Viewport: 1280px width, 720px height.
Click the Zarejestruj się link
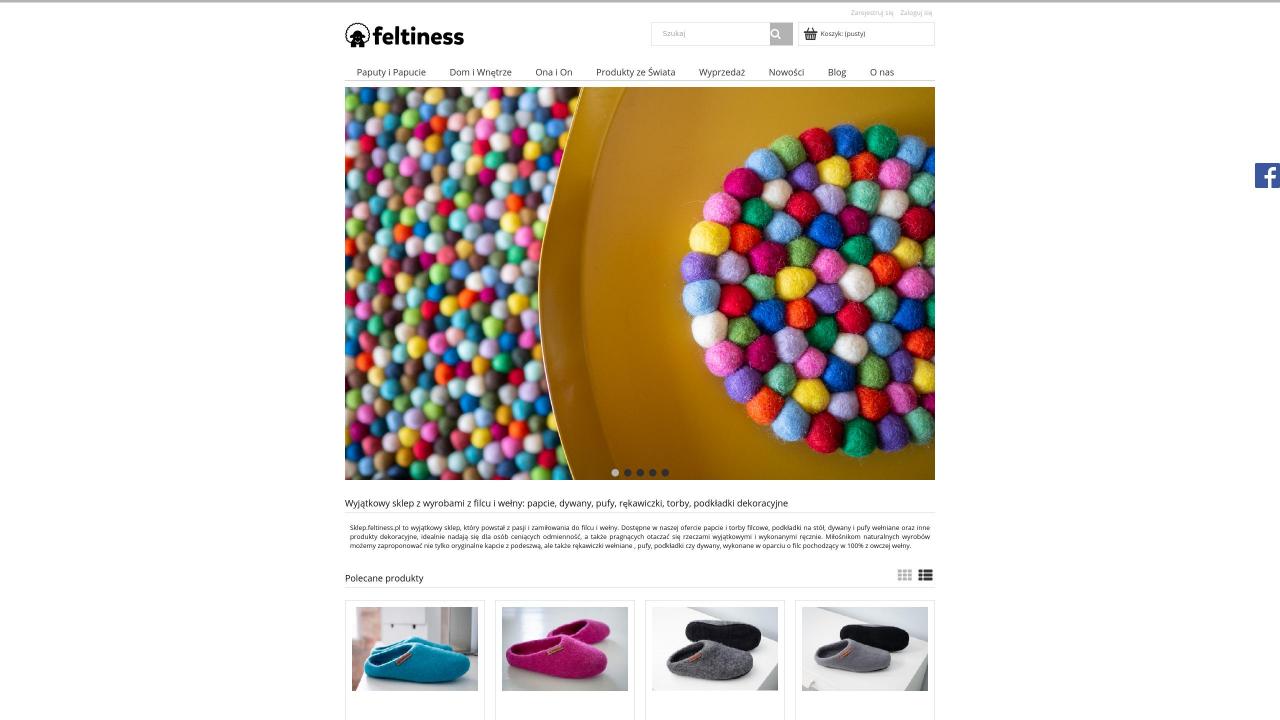[872, 13]
